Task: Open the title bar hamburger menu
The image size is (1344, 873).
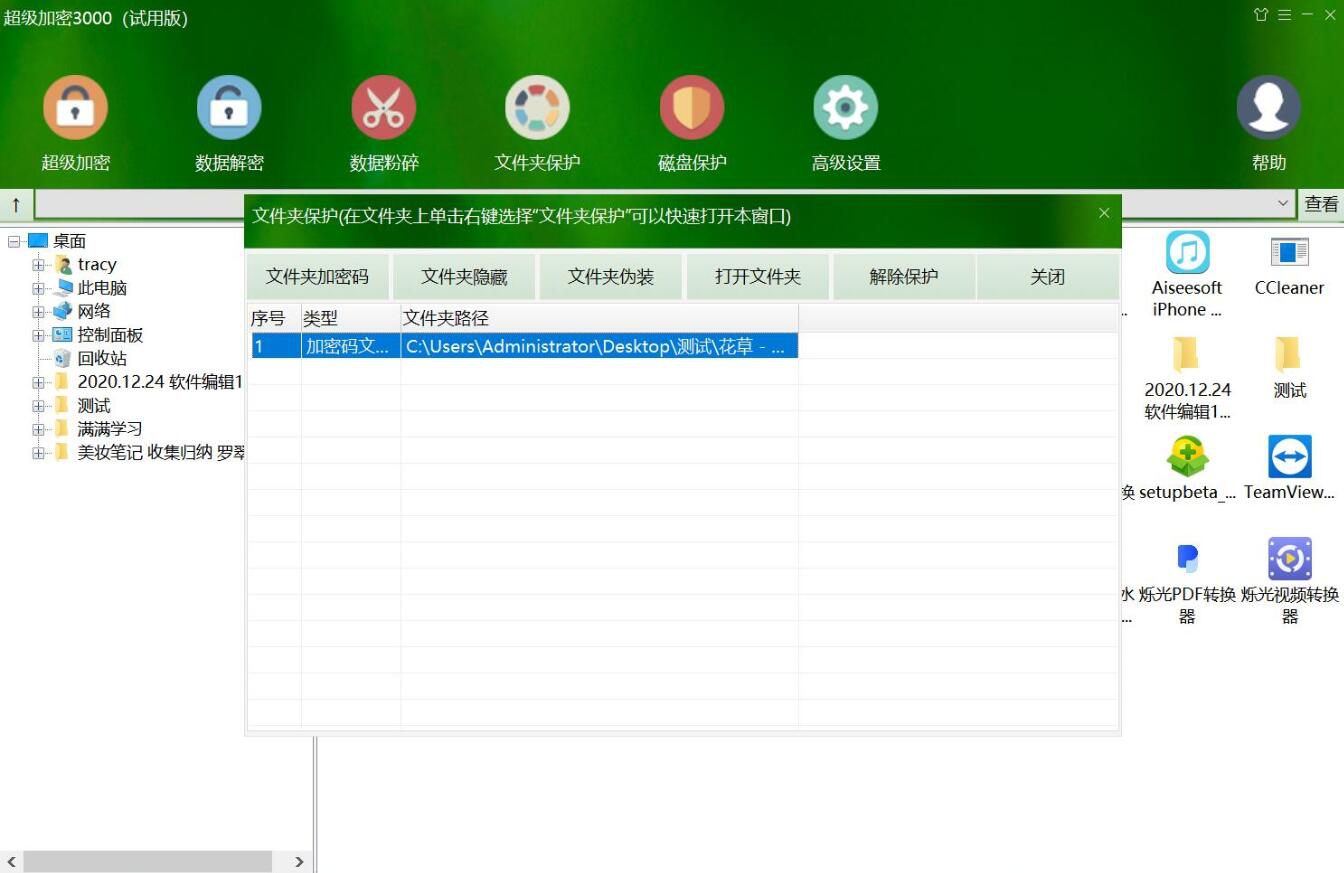Action: tap(1284, 15)
